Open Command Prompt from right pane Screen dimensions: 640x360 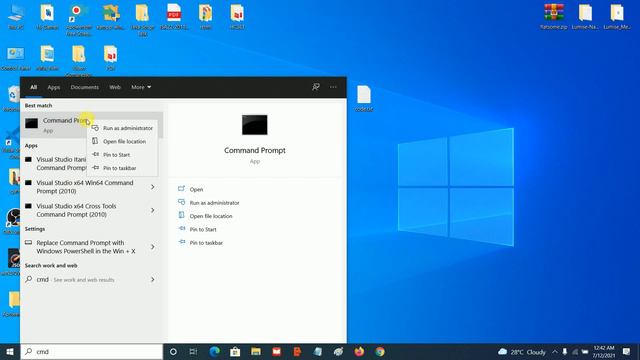coord(196,189)
